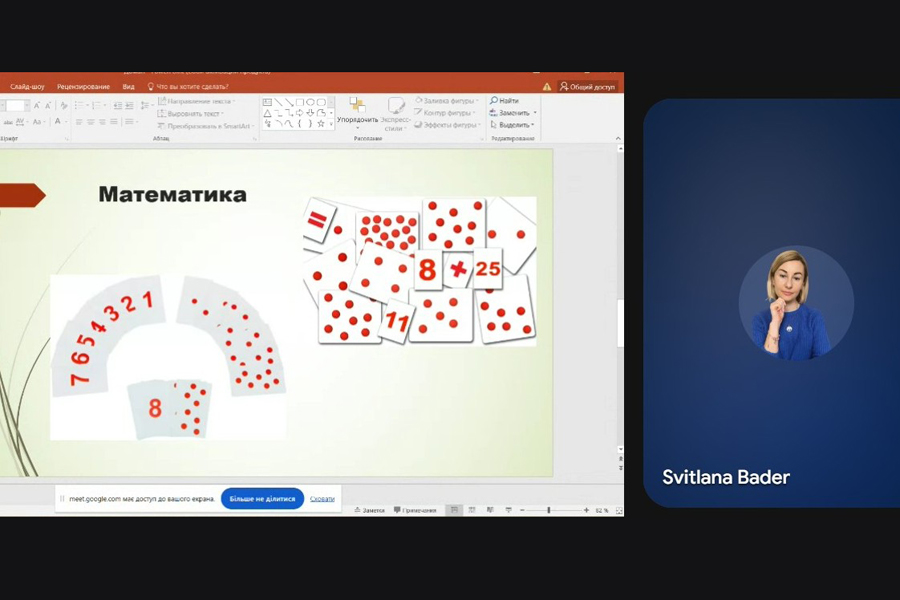Image resolution: width=900 pixels, height=600 pixels.
Task: Open Контур фигуры outline dropdown
Action: click(445, 113)
